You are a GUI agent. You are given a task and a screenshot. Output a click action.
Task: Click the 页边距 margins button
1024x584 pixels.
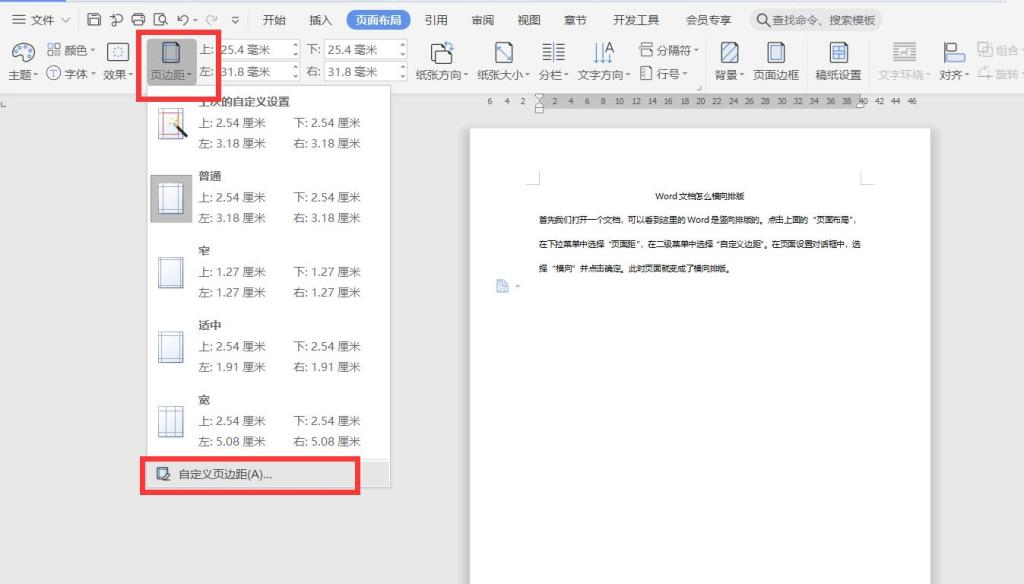tap(170, 61)
